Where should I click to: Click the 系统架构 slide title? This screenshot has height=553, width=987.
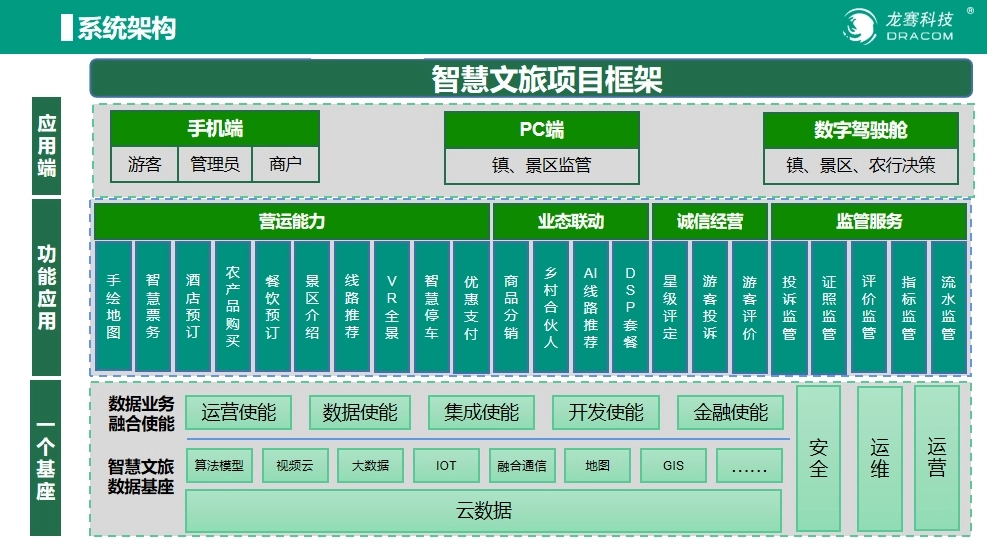126,28
